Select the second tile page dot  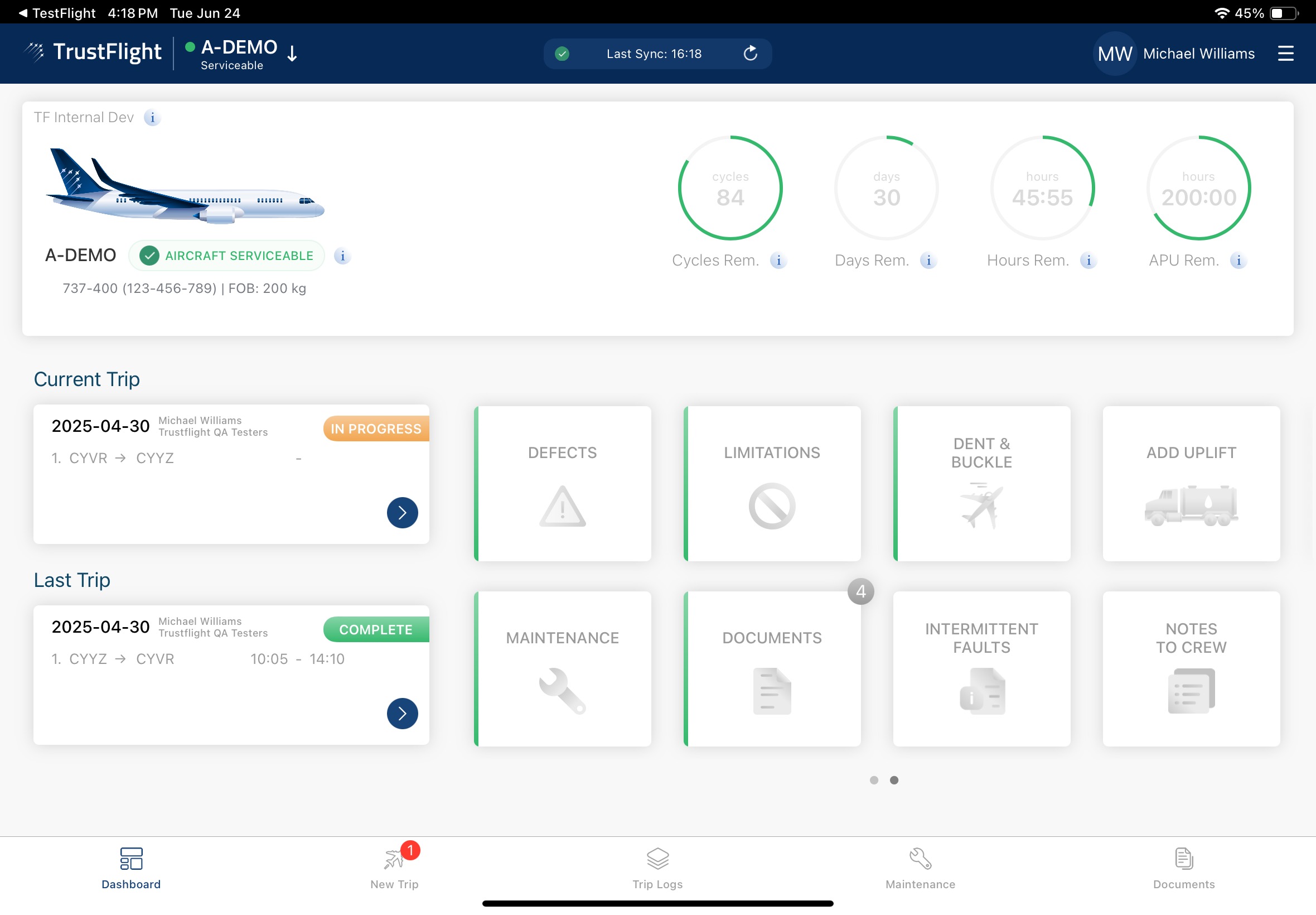(x=894, y=779)
